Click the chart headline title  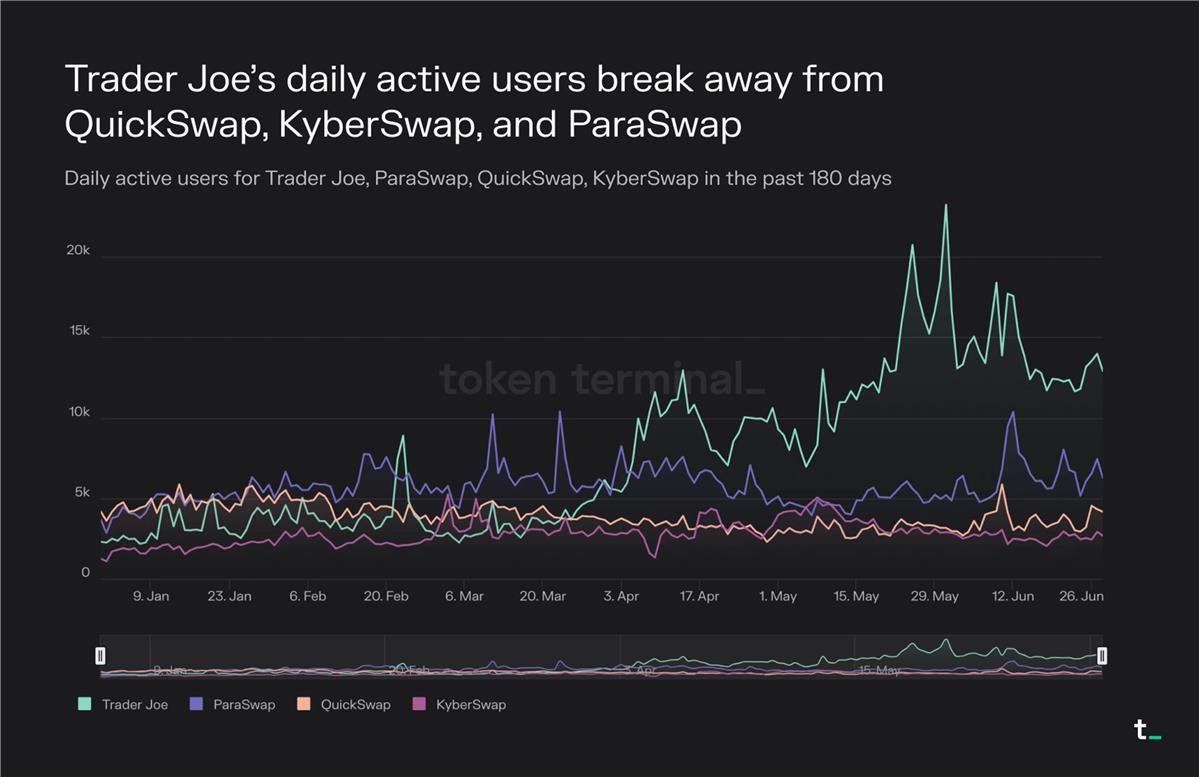[x=474, y=101]
